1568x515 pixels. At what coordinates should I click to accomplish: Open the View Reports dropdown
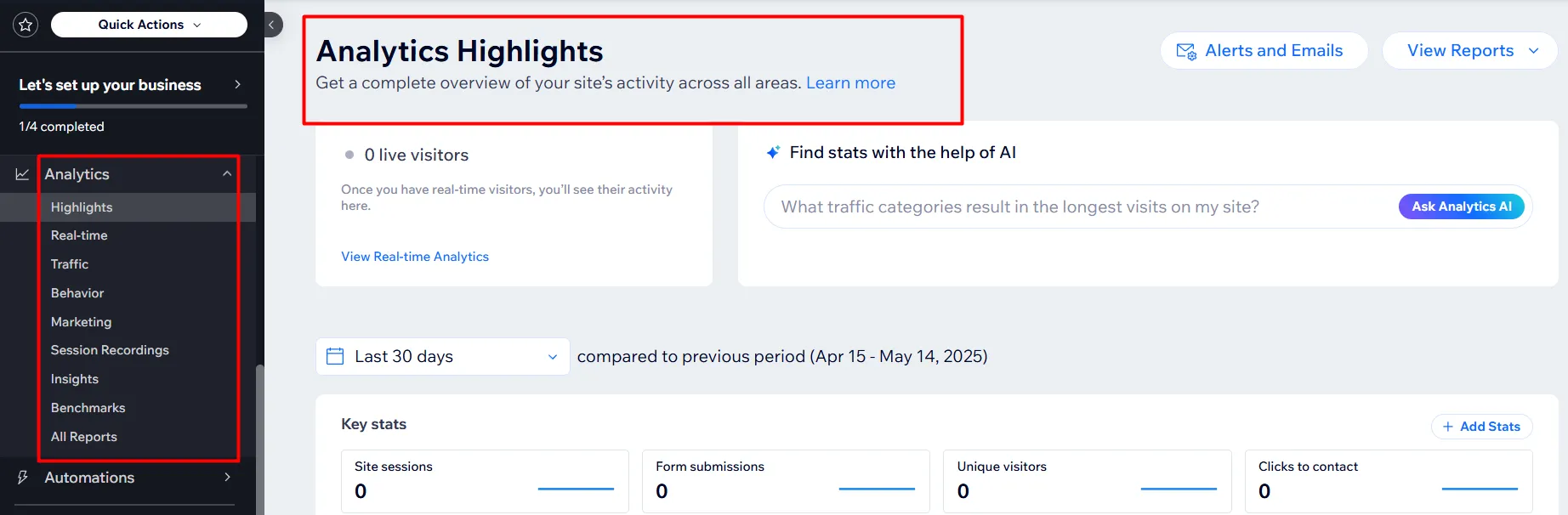click(x=1469, y=51)
